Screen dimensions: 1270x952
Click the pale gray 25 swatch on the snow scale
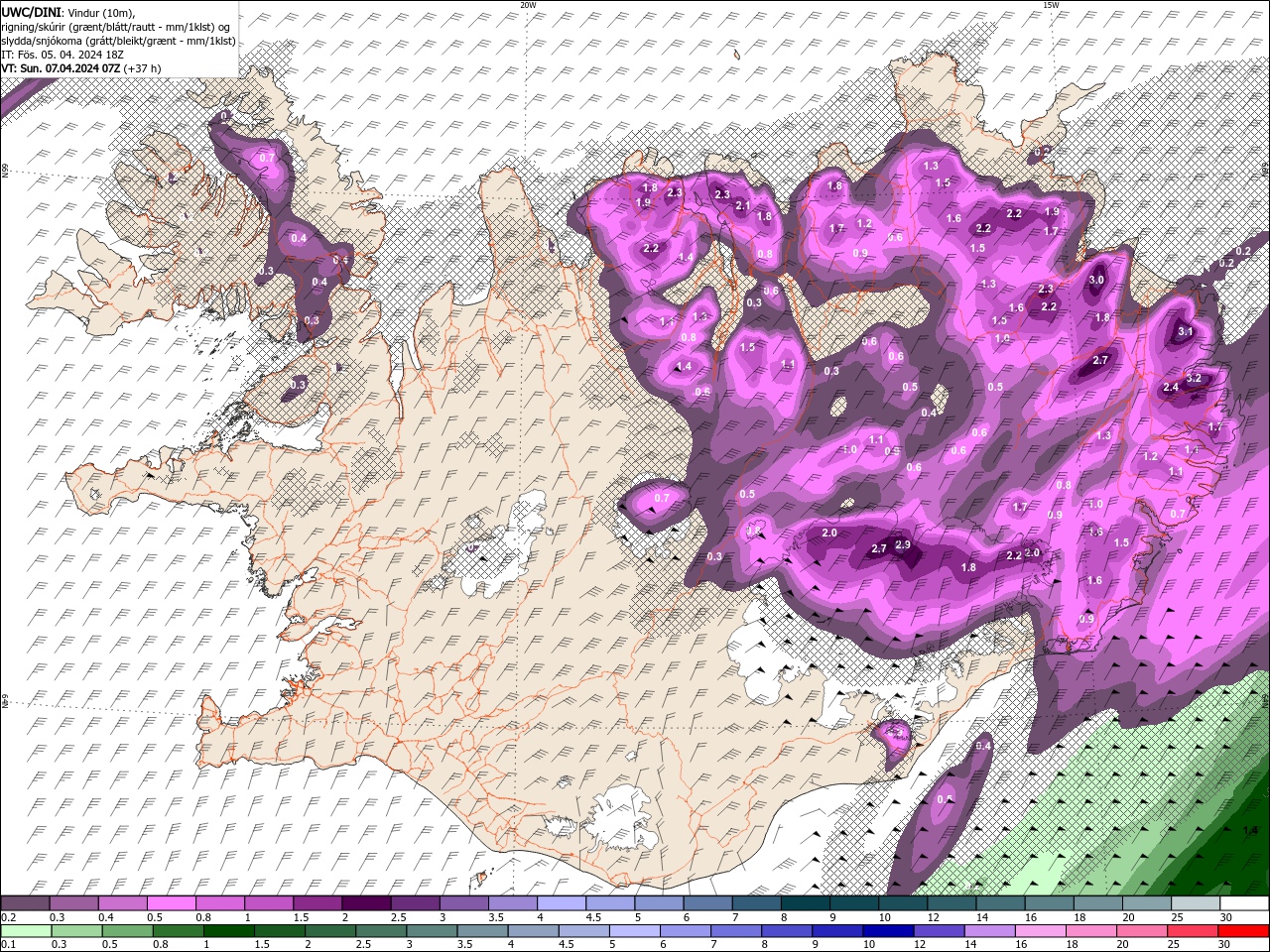[1196, 903]
